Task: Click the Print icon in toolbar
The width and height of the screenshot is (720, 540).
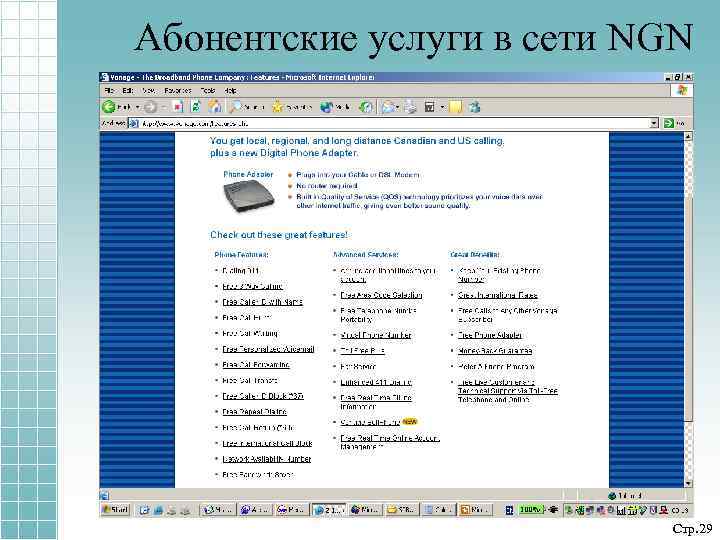Action: 411,107
